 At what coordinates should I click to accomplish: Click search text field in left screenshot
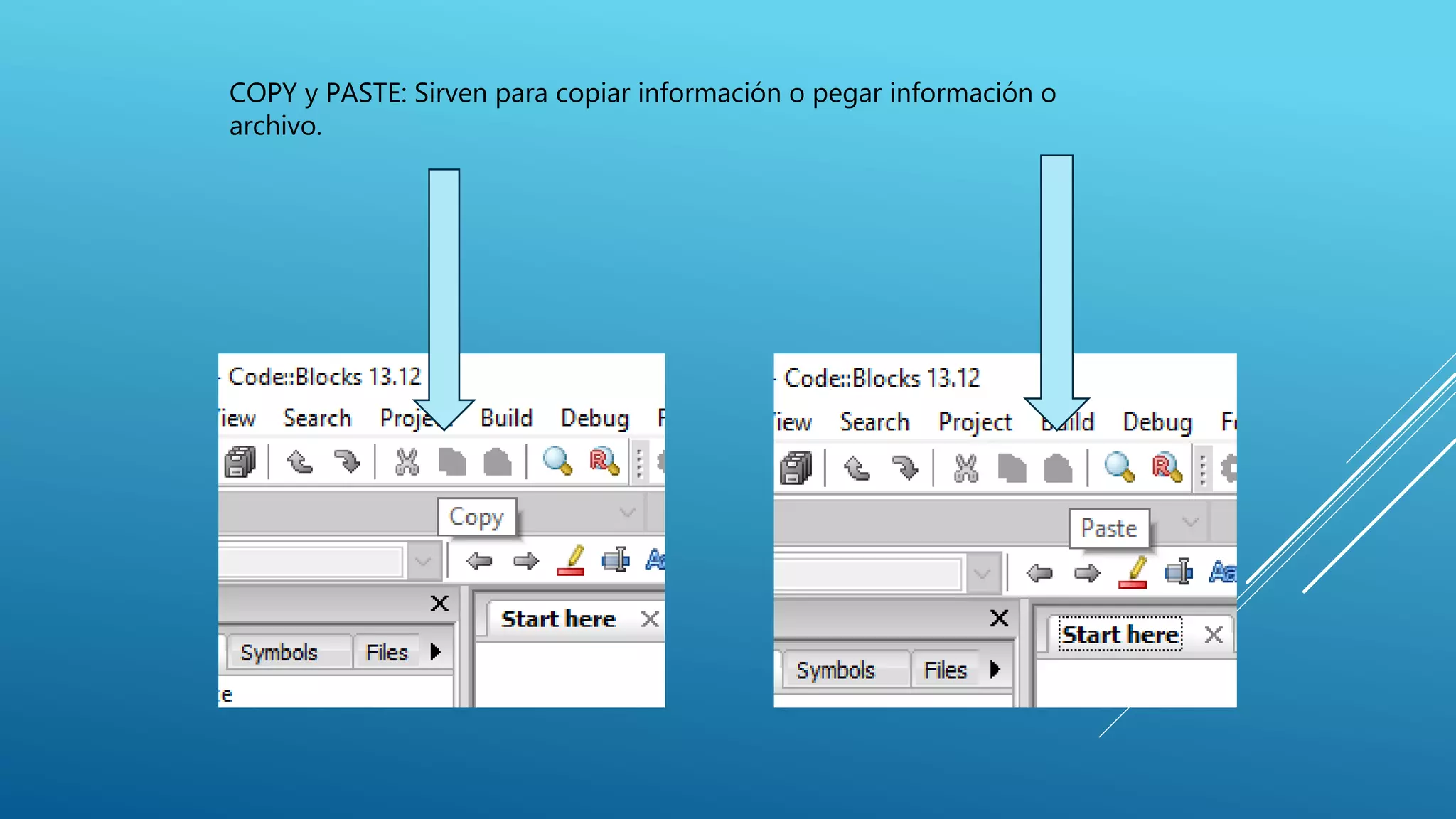tap(311, 562)
